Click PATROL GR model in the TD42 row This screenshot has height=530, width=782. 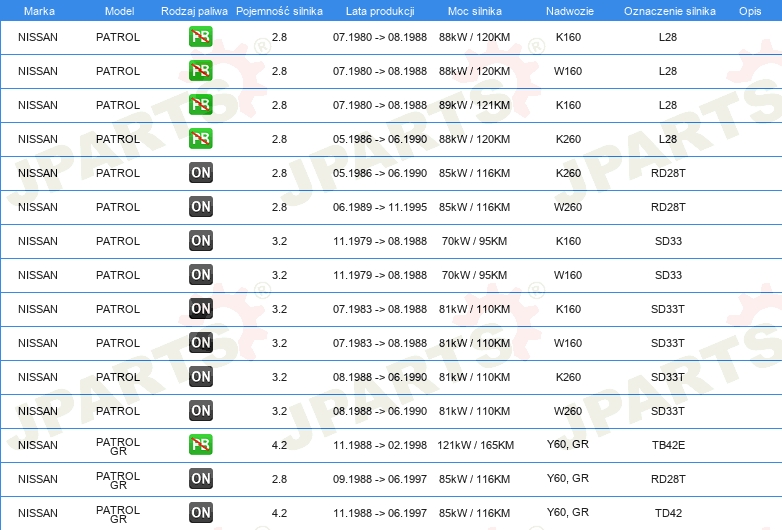point(118,514)
